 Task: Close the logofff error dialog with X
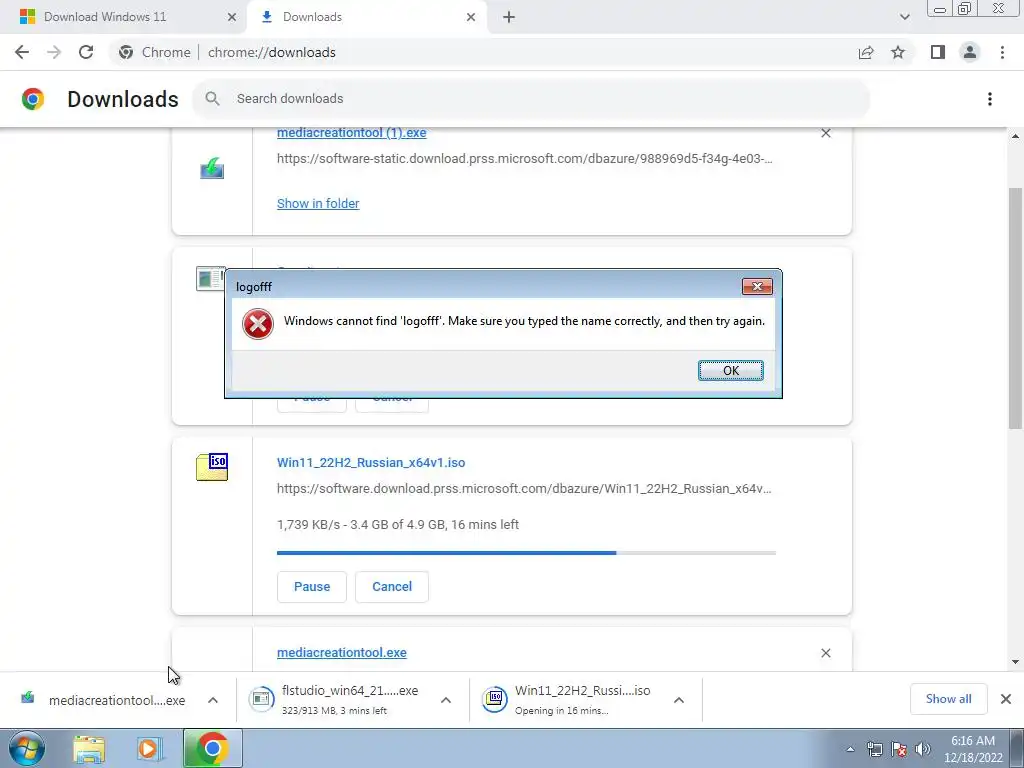tap(757, 287)
